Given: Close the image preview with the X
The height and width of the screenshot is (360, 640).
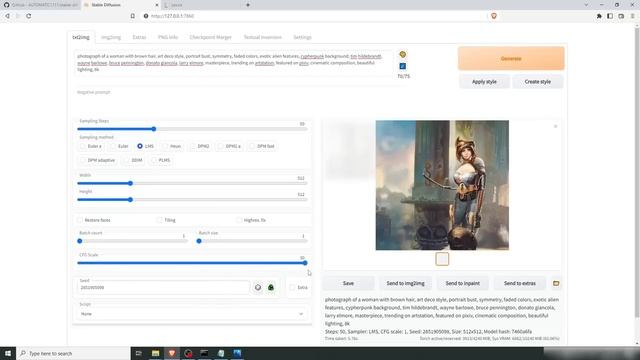Looking at the screenshot, I should point(555,127).
